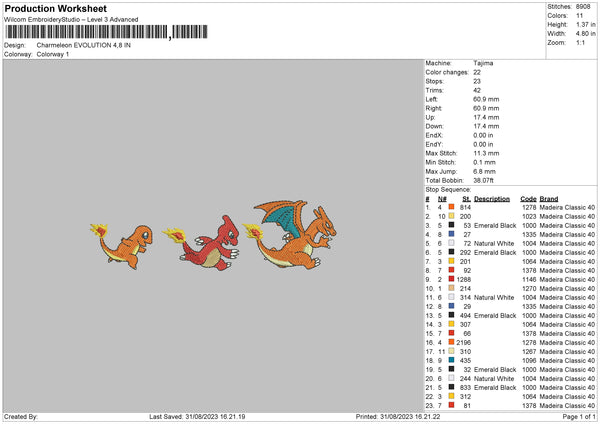Click the barcode under the worksheet title
600x424 pixels.
click(106, 32)
